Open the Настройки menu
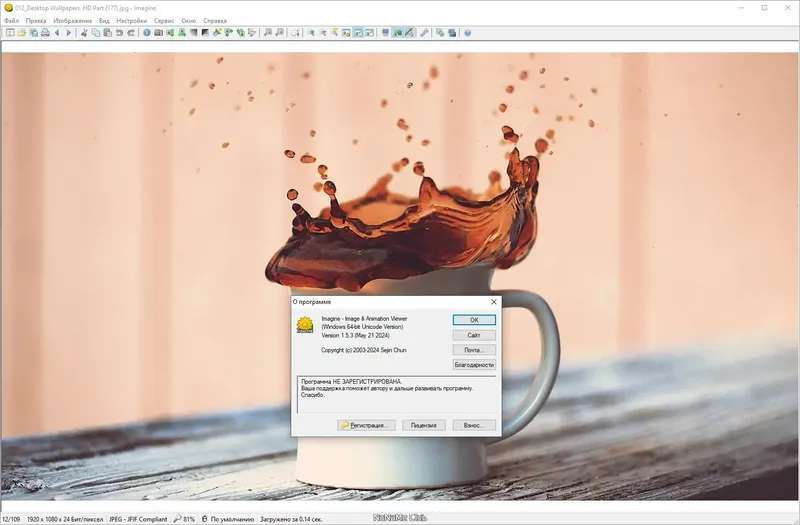Screen dimensions: 800x525 tap(131, 21)
